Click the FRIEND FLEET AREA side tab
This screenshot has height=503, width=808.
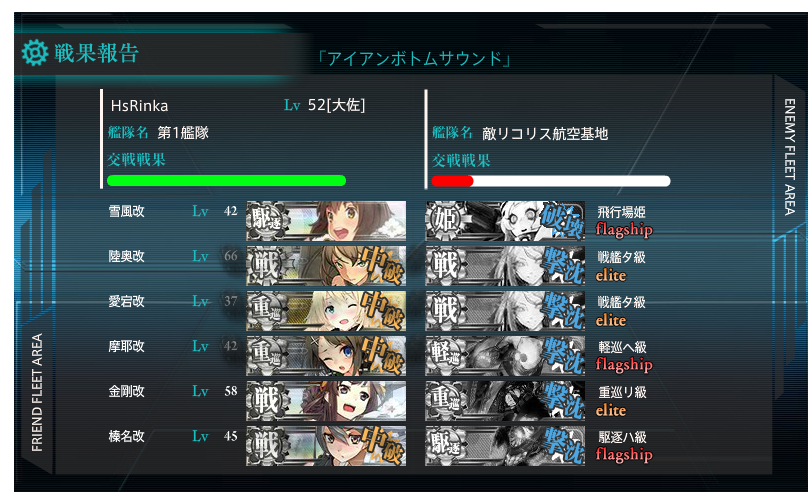(x=37, y=393)
